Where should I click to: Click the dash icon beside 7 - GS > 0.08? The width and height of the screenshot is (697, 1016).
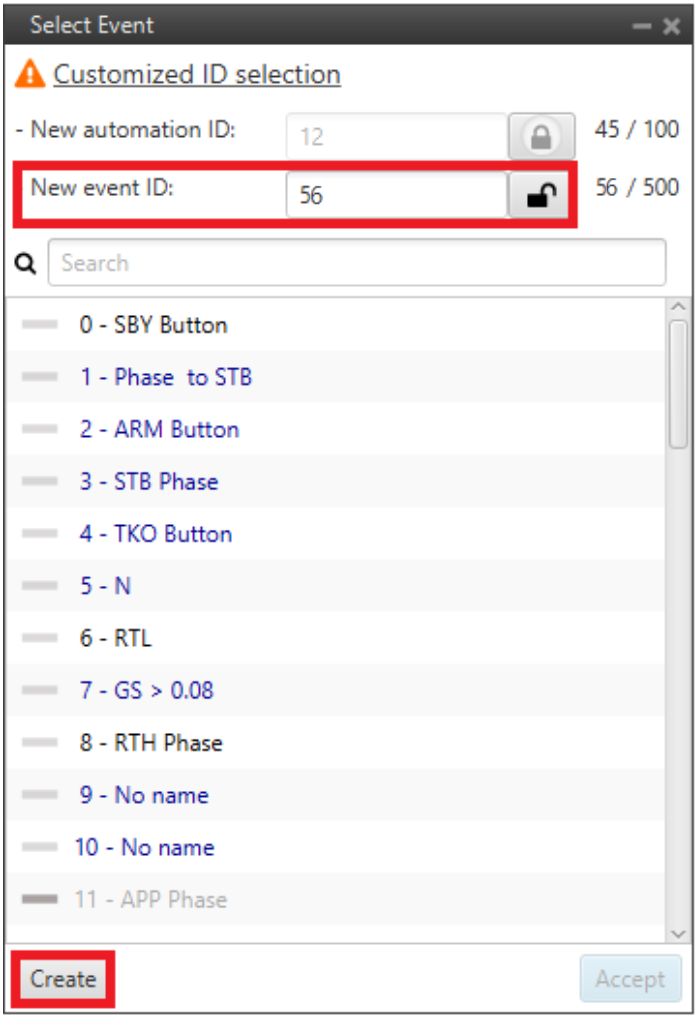click(x=40, y=690)
